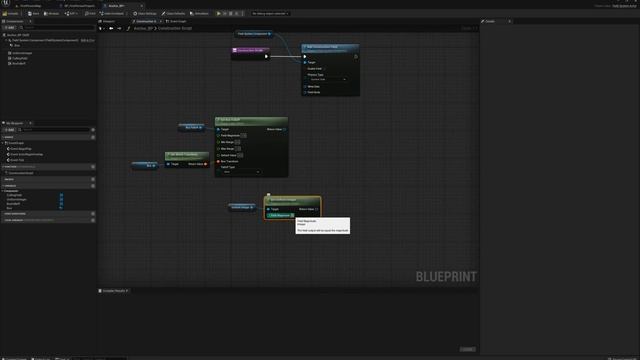This screenshot has width=640, height=360.
Task: Click Add button in Components panel
Action: coord(9,27)
